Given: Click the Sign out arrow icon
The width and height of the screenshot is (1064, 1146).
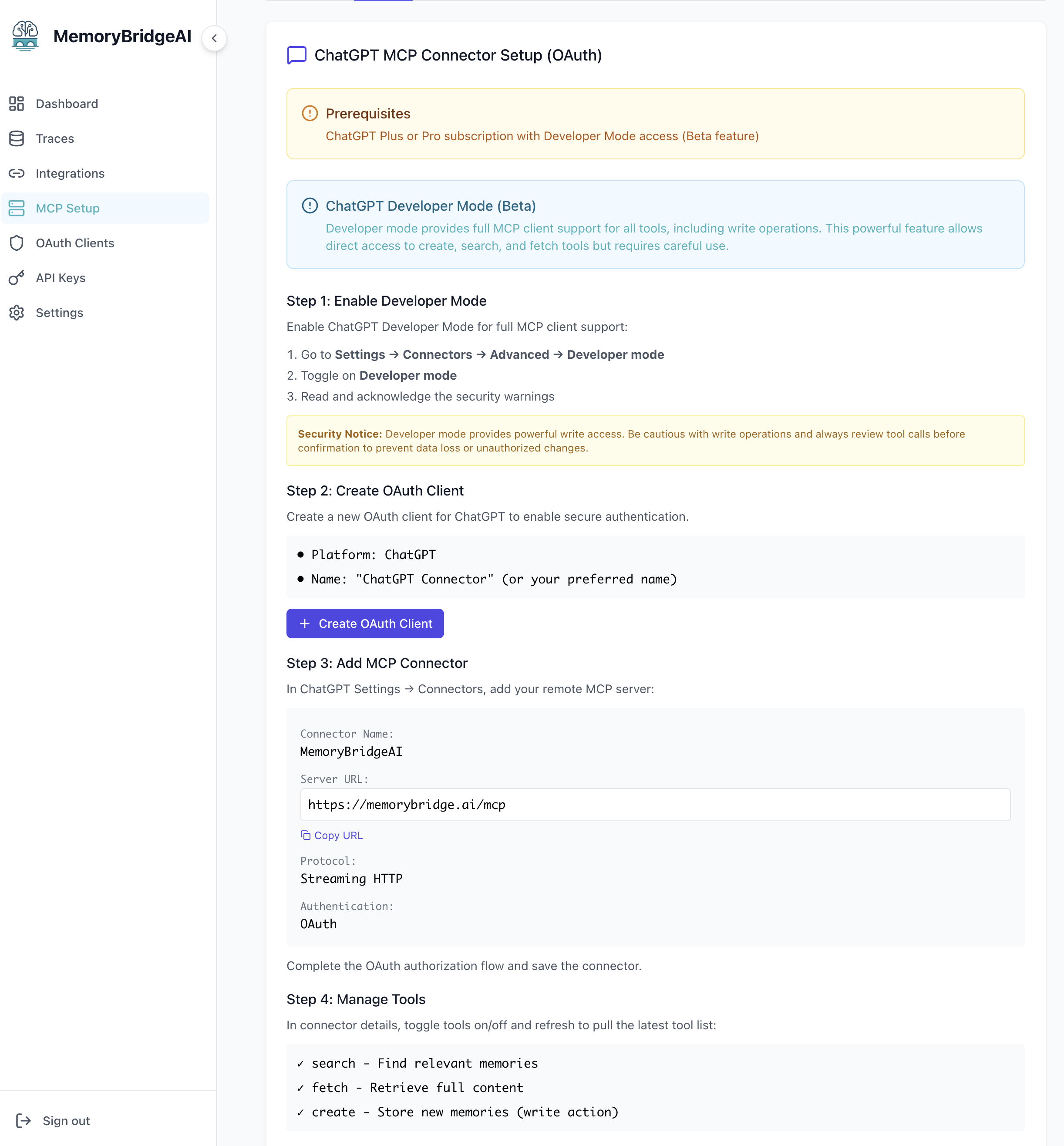Looking at the screenshot, I should pos(24,1120).
